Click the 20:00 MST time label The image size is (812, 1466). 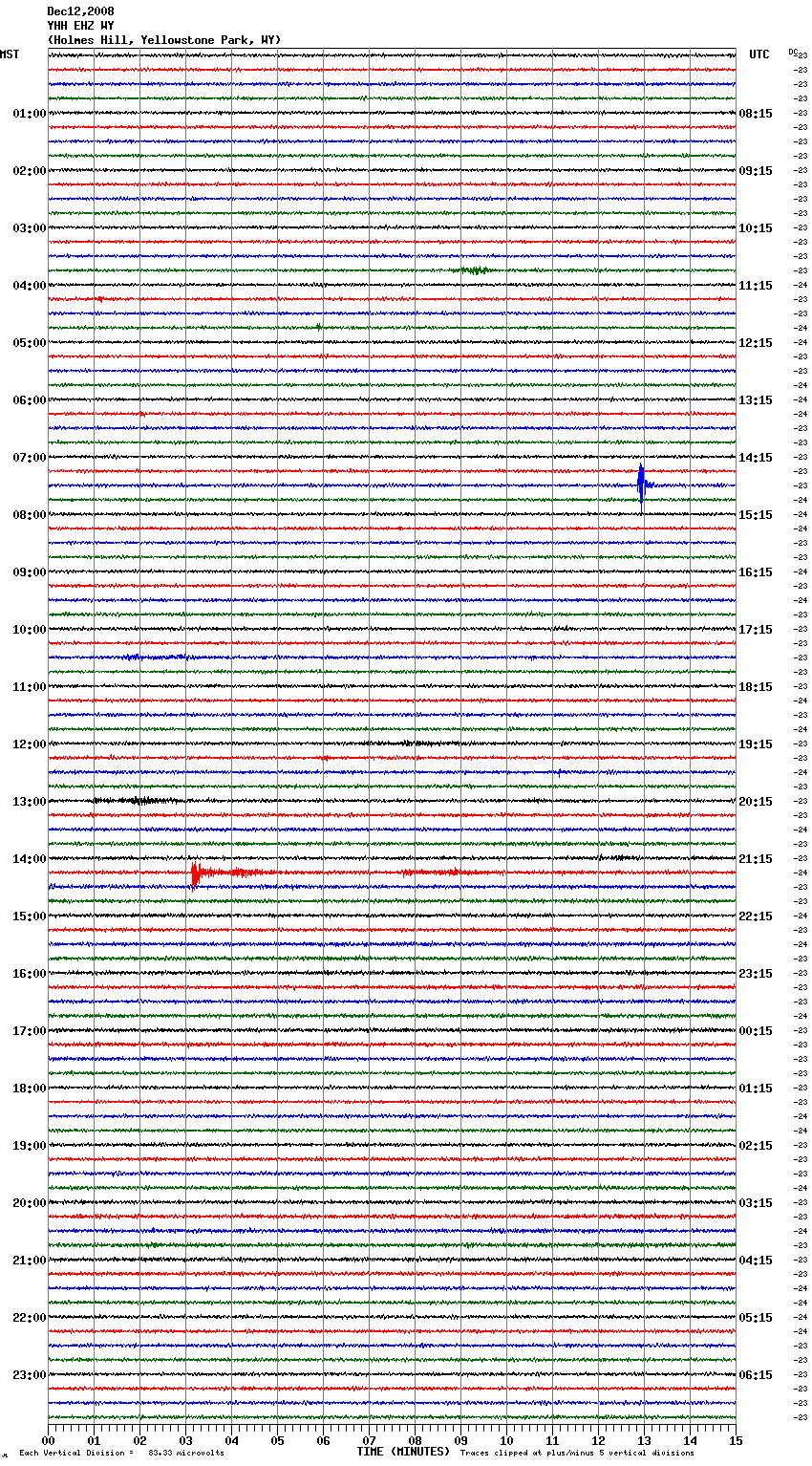tap(29, 1203)
